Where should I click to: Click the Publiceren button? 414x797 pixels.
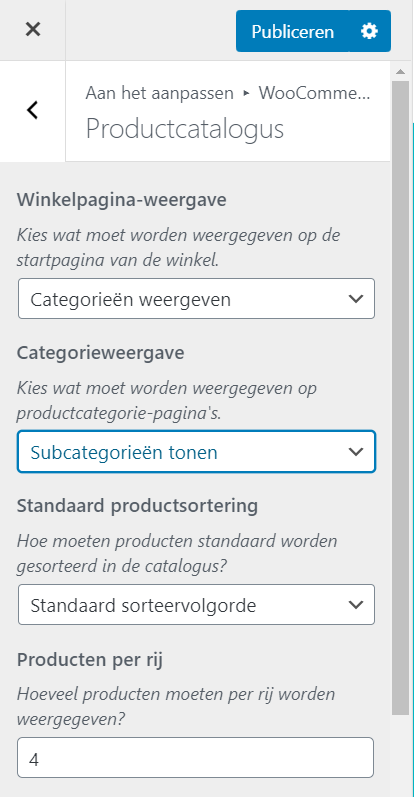(x=292, y=32)
